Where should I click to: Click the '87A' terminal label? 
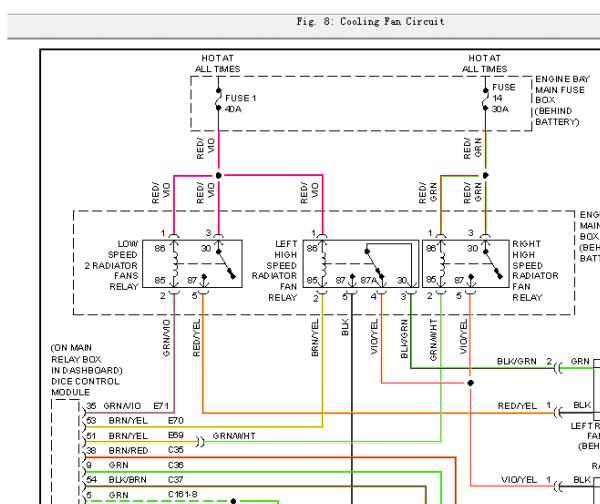click(368, 281)
